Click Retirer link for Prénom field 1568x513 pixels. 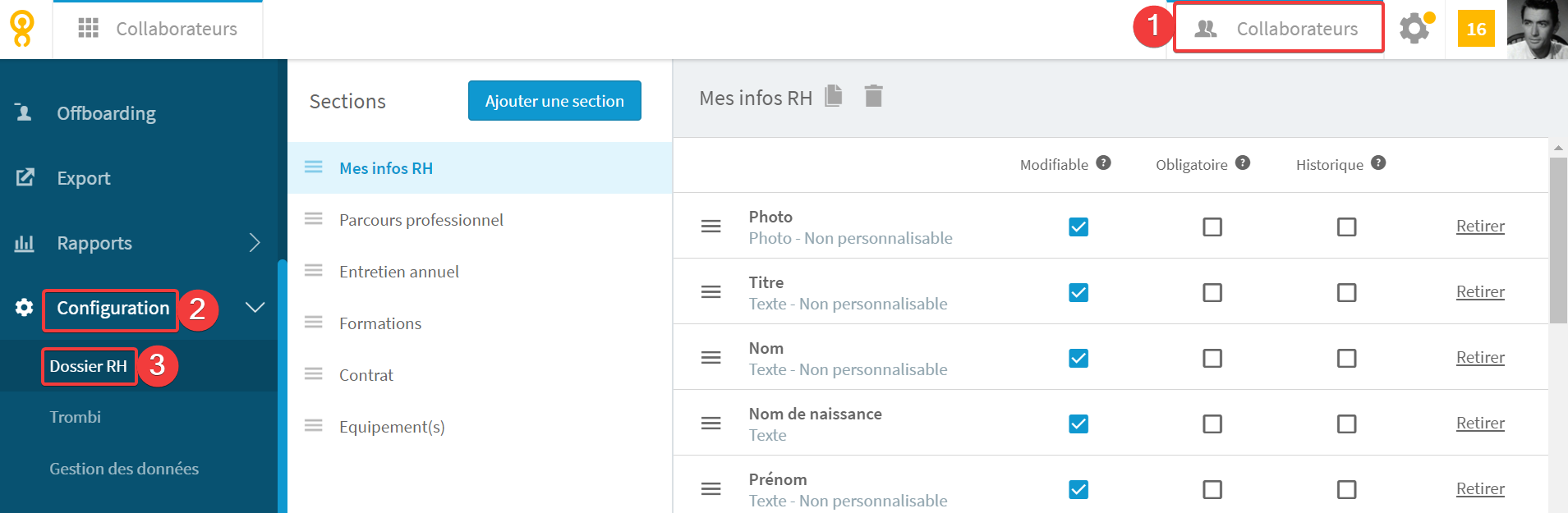[x=1480, y=488]
